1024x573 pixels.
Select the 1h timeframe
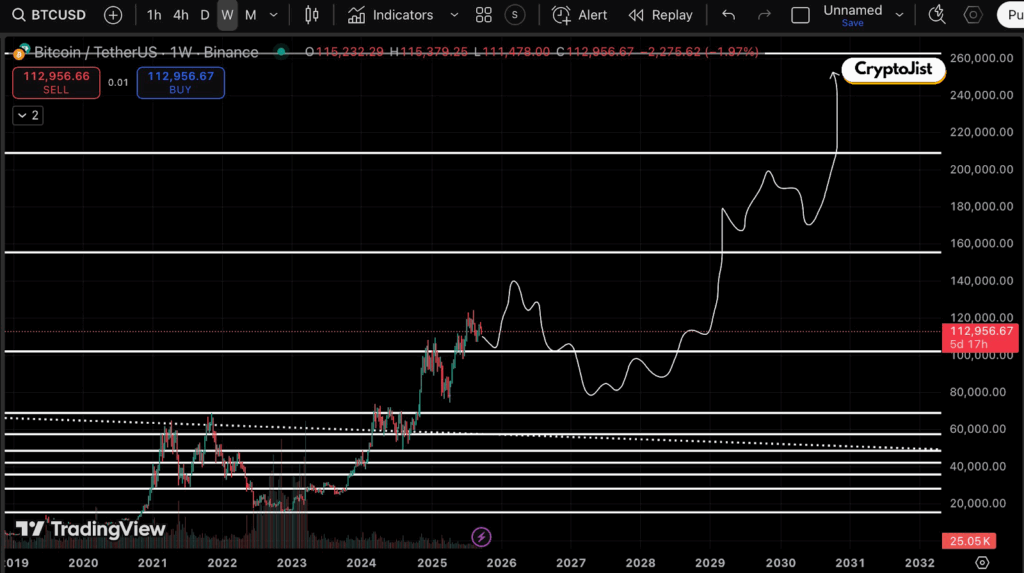point(154,15)
